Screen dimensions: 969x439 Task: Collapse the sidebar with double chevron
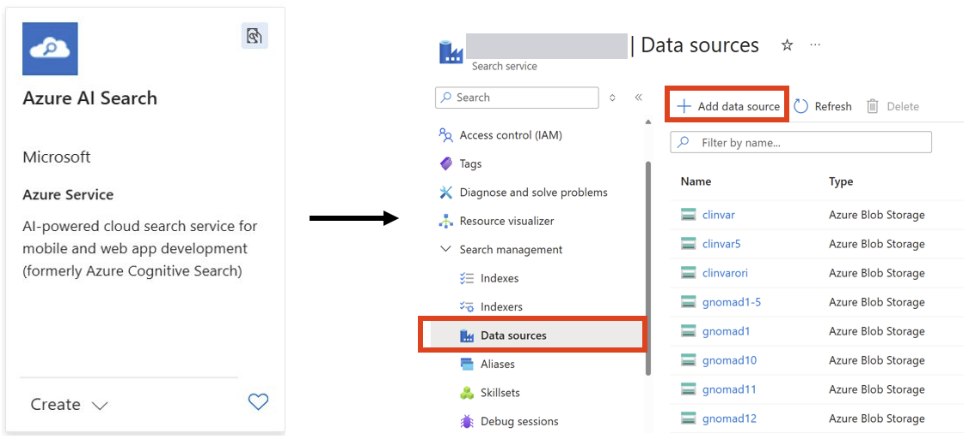coord(638,98)
